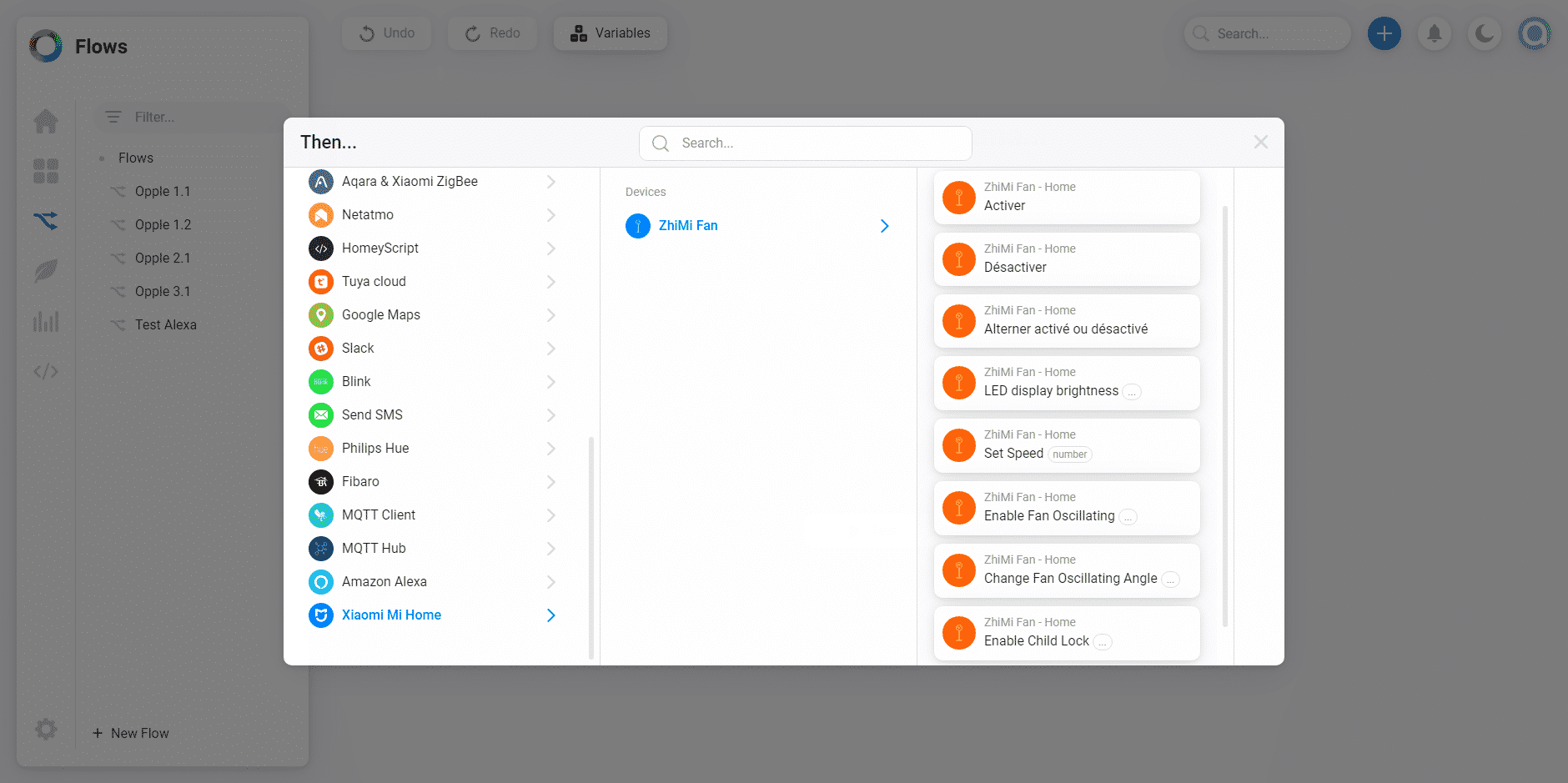This screenshot has width=1568, height=783.
Task: Select the Activer action card
Action: (1067, 198)
